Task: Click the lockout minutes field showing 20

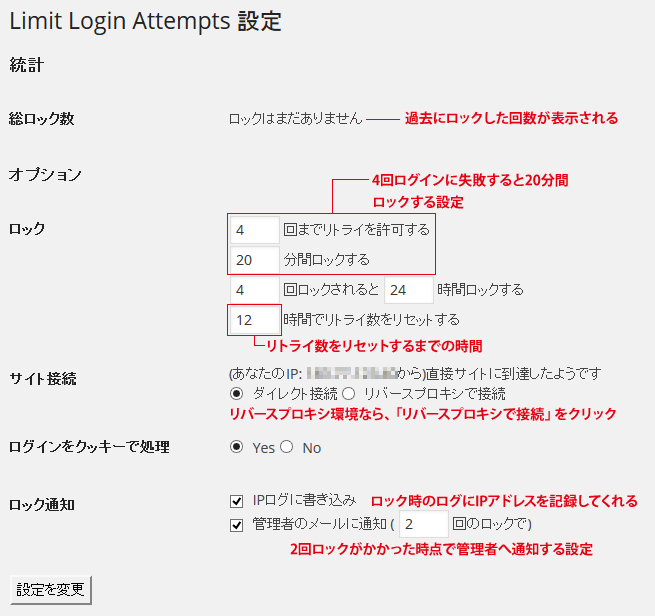Action: click(254, 260)
